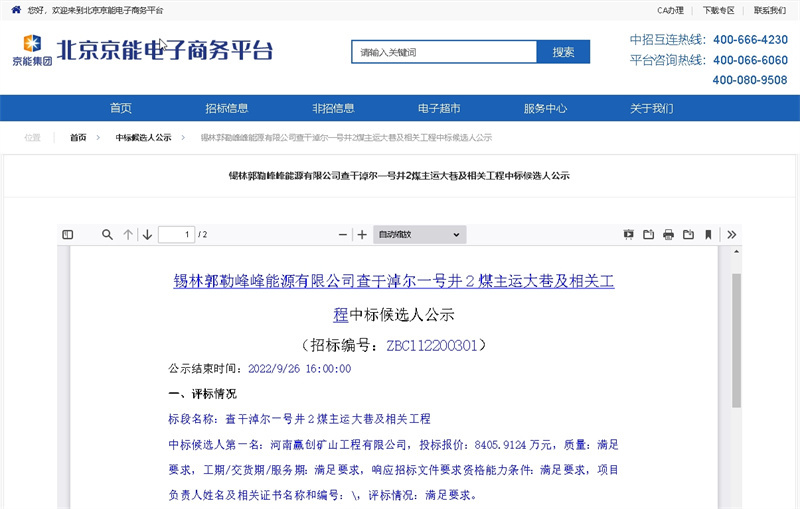Screen dimensions: 800x509
Task: Toggle the PDF viewer sidebar
Action: pyautogui.click(x=67, y=235)
